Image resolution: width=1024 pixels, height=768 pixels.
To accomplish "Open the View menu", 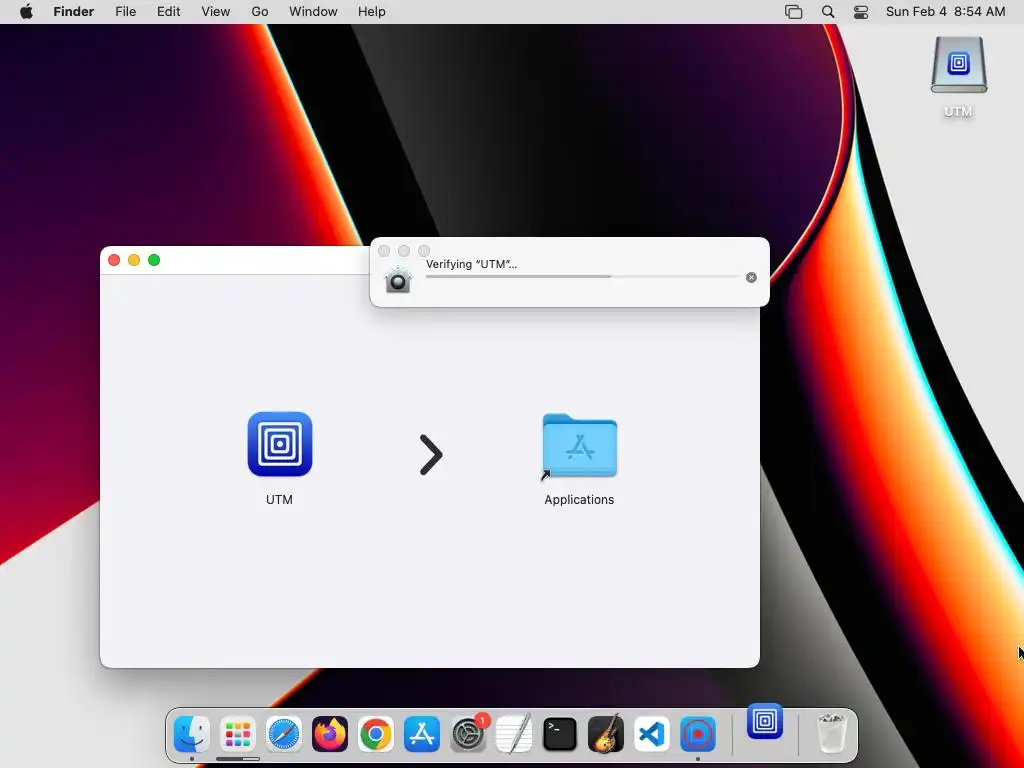I will (x=216, y=12).
